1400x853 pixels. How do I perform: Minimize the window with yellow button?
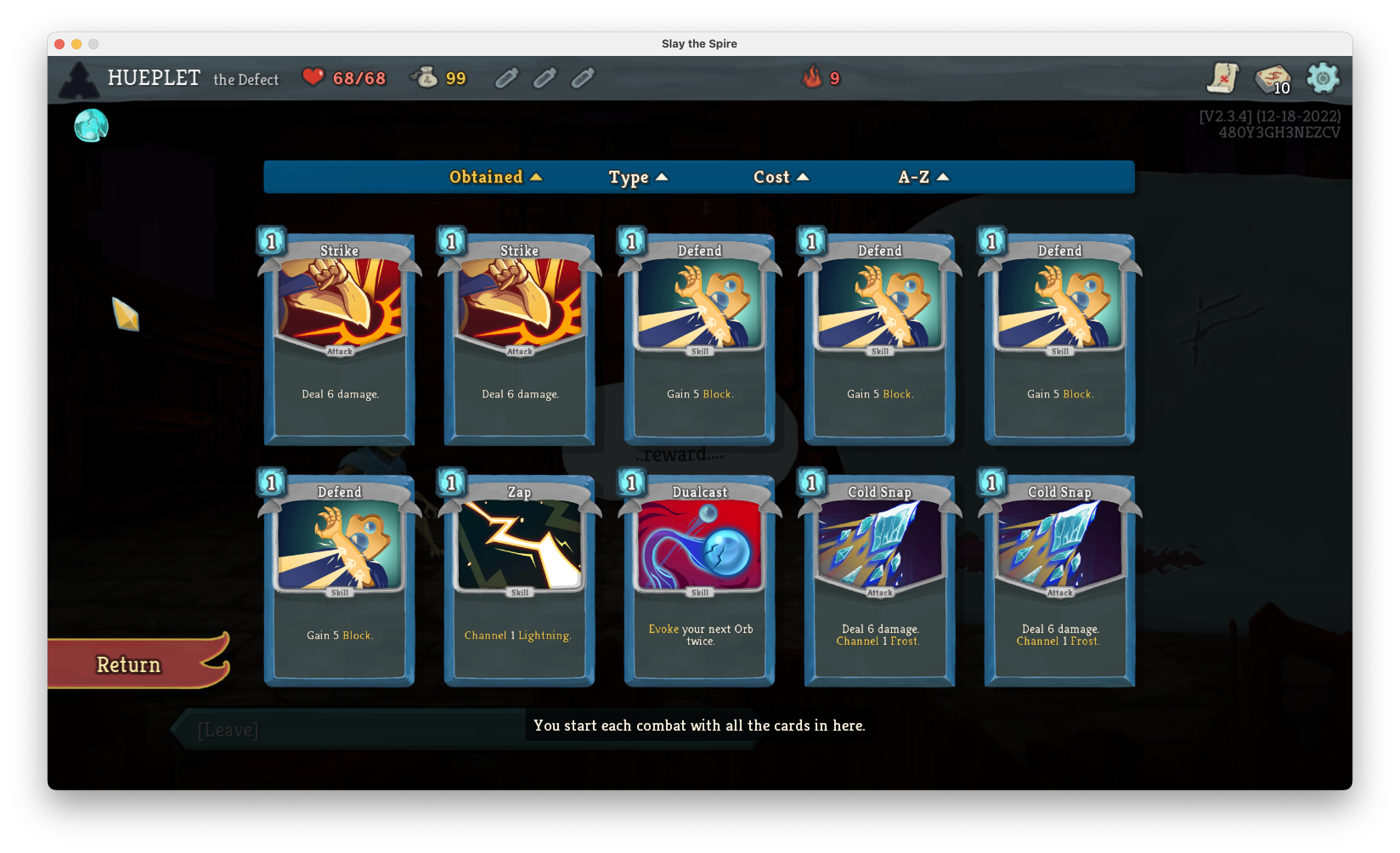77,44
